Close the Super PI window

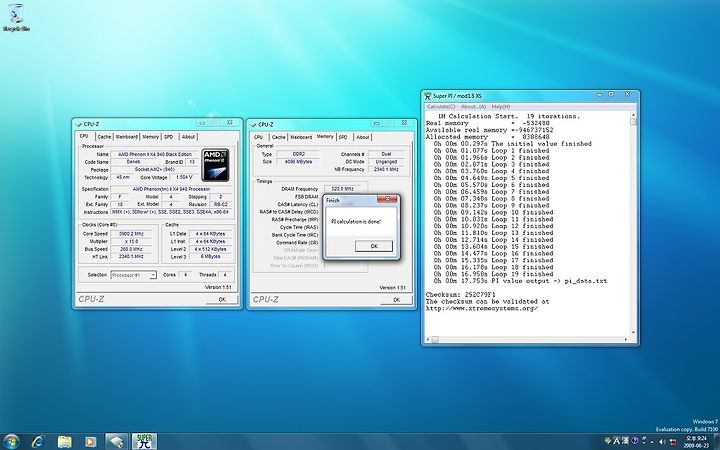pyautogui.click(x=628, y=94)
